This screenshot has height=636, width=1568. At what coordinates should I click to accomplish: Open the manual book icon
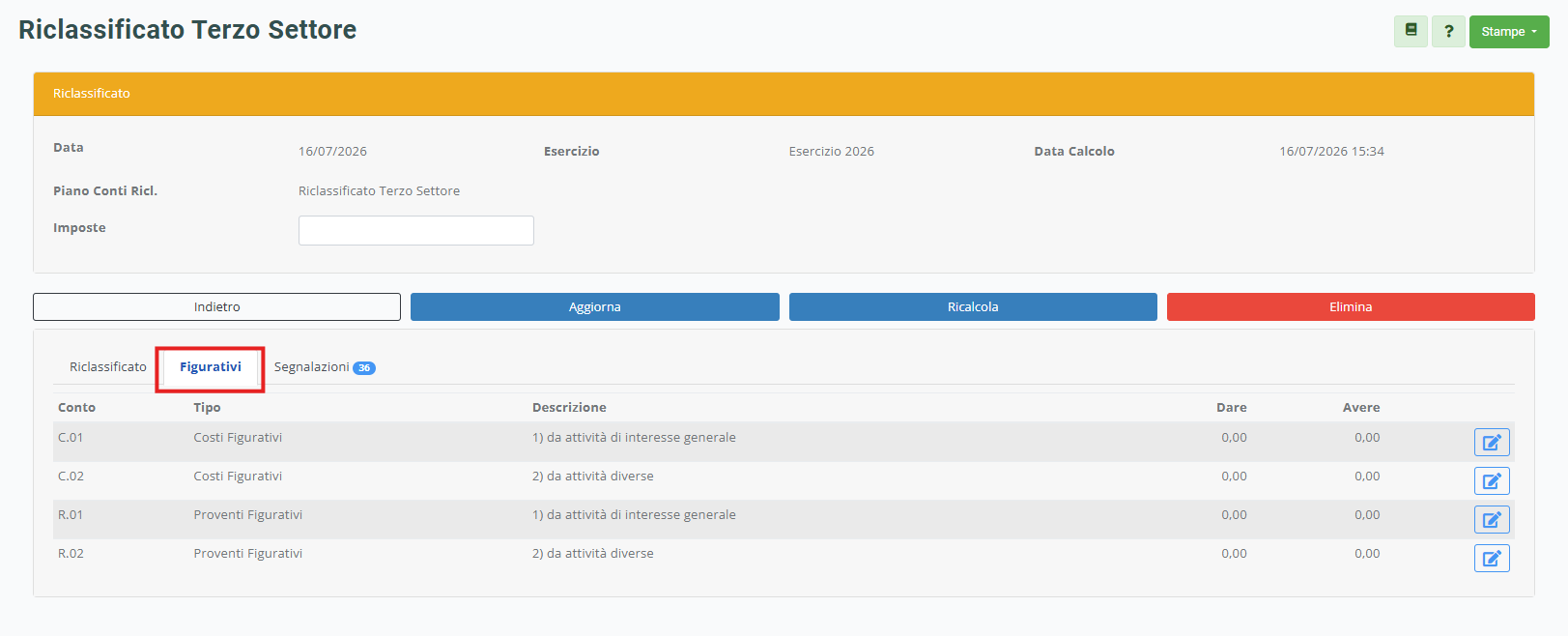(1411, 31)
